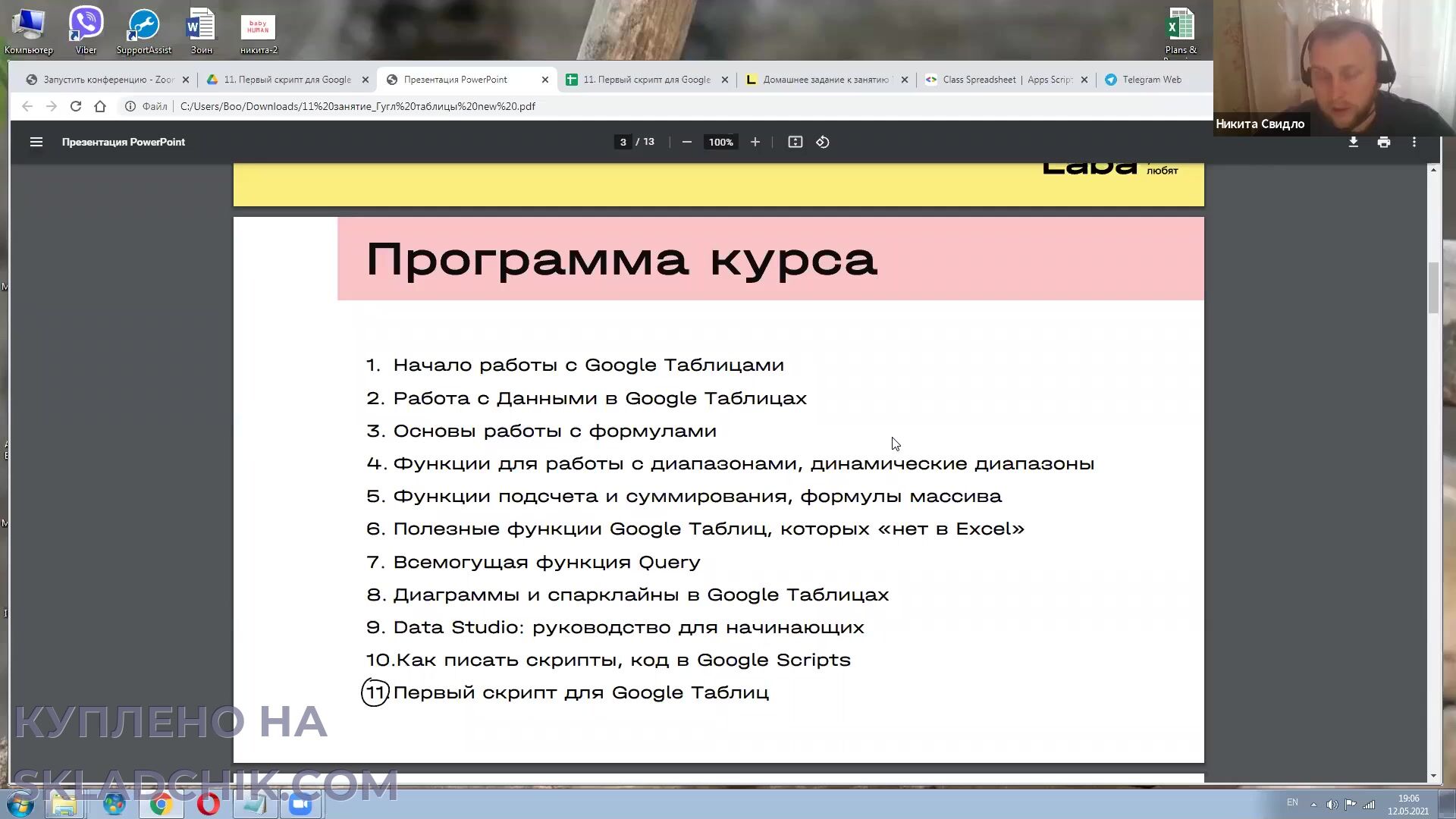Click item 5 Функции подсчета и суммирования

click(x=684, y=496)
